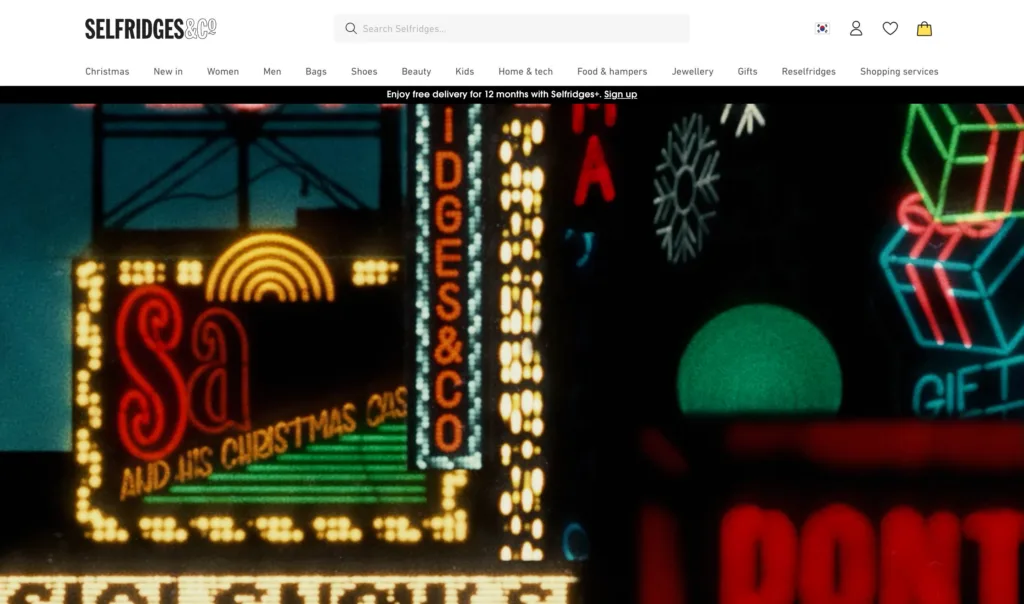
Task: Open the Bags menu
Action: (316, 72)
